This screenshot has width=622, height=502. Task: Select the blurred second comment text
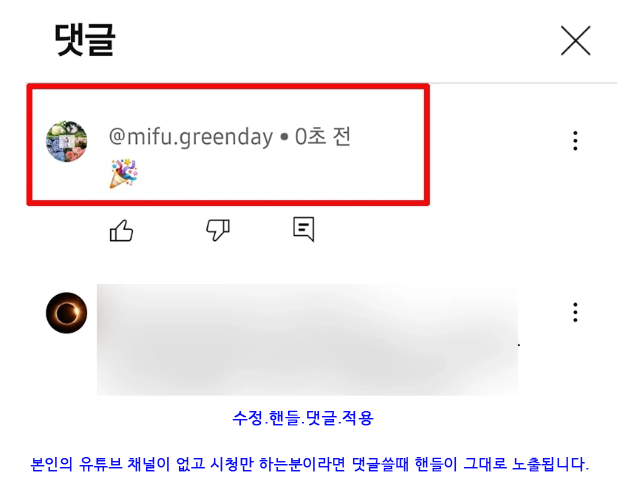307,340
